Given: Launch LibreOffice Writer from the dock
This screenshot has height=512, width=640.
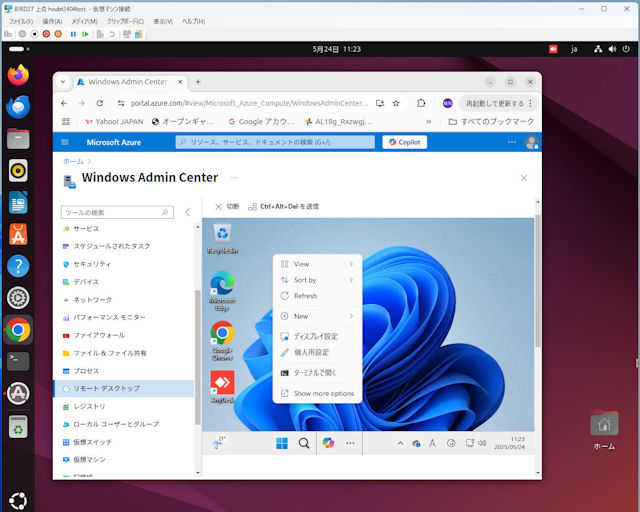Looking at the screenshot, I should pyautogui.click(x=18, y=203).
